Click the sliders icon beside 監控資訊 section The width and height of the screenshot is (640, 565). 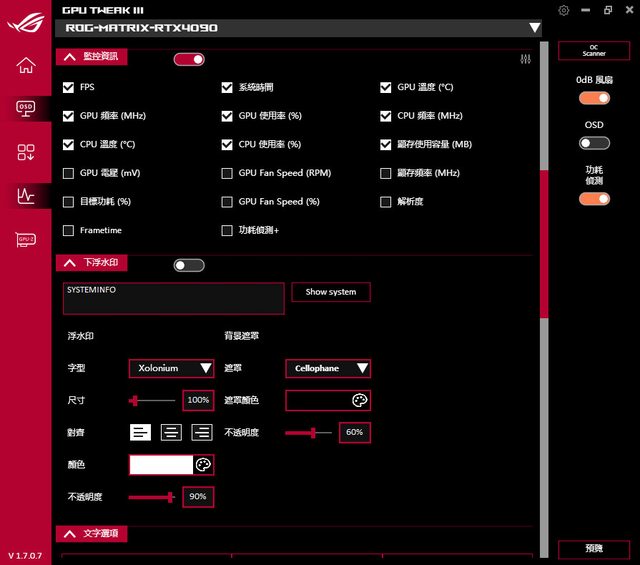(x=526, y=59)
